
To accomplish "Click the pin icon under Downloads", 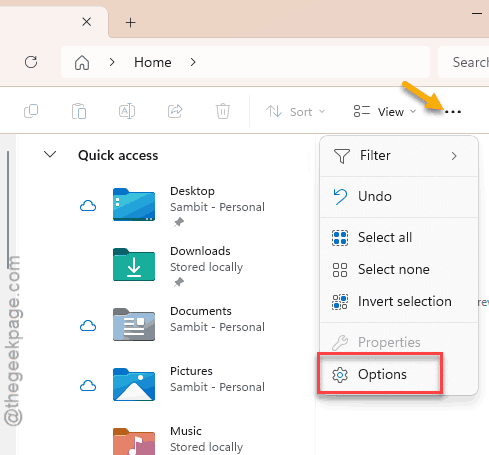I will pos(179,282).
